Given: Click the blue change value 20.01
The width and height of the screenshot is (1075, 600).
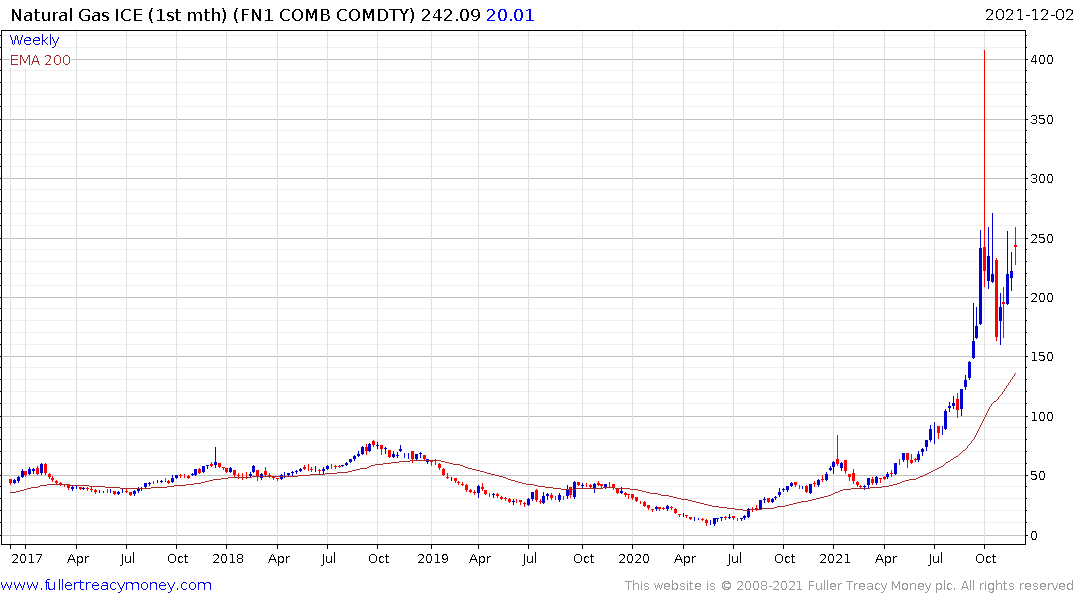Looking at the screenshot, I should 510,15.
